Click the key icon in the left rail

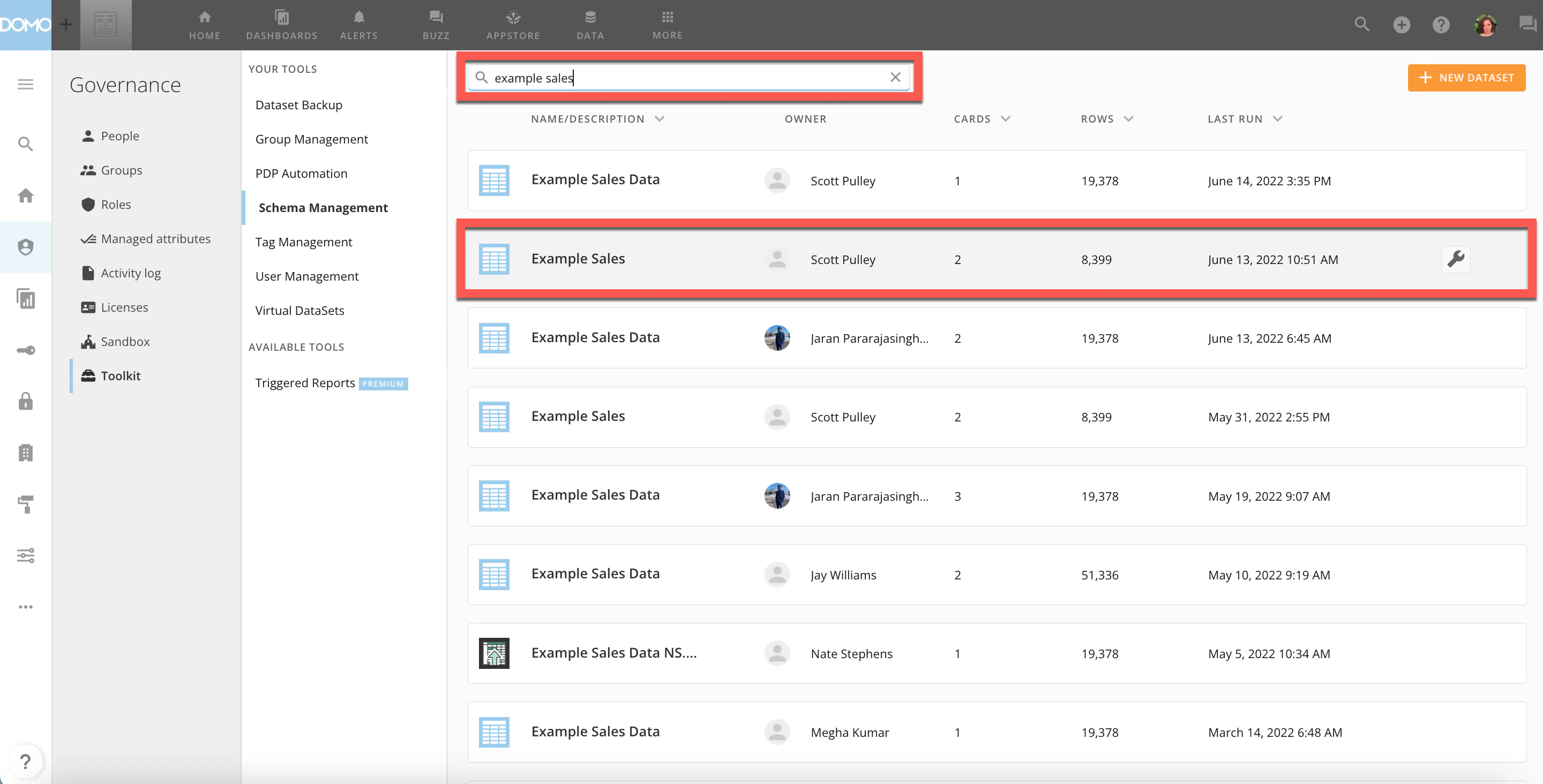coord(26,350)
